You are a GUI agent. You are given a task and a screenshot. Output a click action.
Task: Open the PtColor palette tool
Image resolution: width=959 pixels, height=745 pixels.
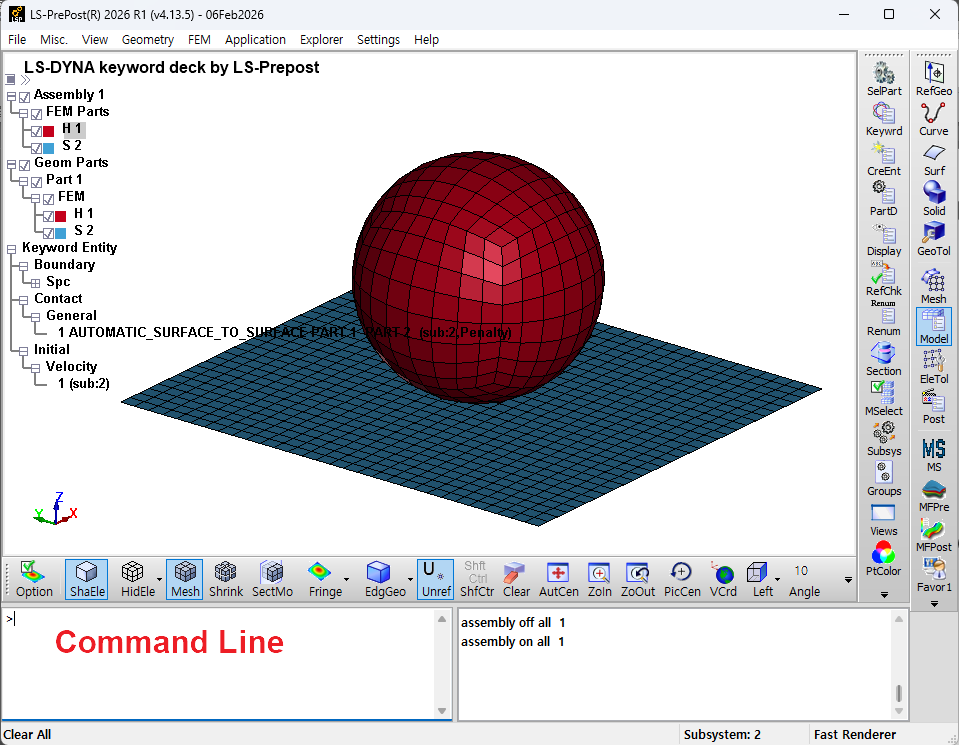click(883, 559)
